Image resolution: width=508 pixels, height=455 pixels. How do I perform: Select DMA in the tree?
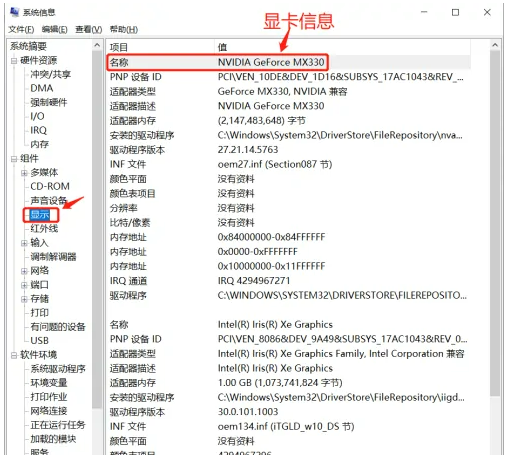[42, 88]
